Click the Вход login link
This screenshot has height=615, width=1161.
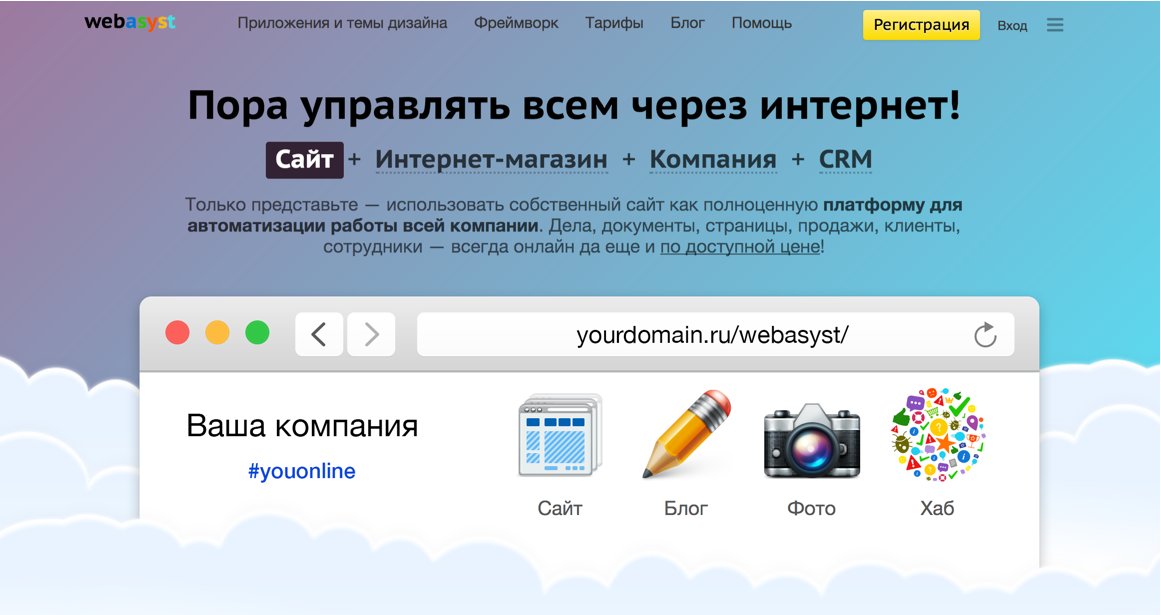pos(1012,25)
